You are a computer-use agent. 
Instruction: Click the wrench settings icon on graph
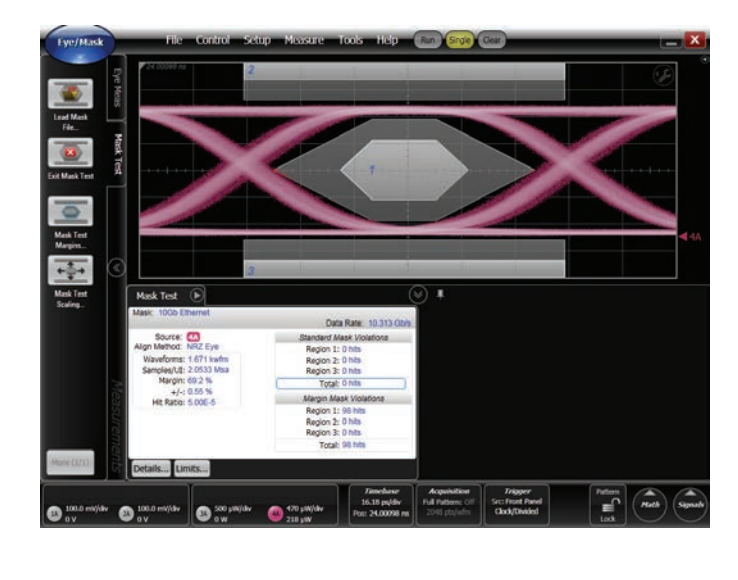pyautogui.click(x=661, y=75)
